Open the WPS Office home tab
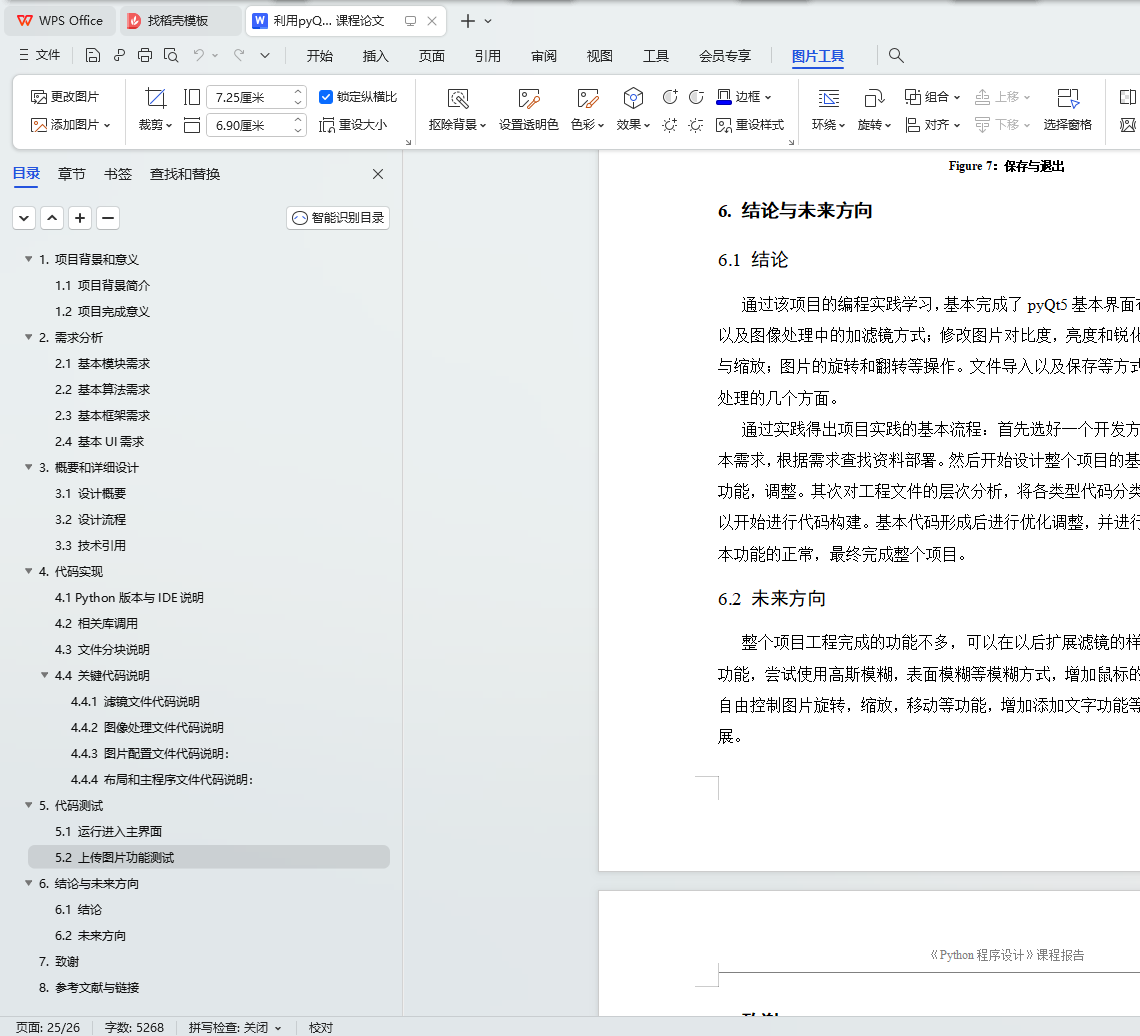Screen dimensions: 1140x1036 60,21
